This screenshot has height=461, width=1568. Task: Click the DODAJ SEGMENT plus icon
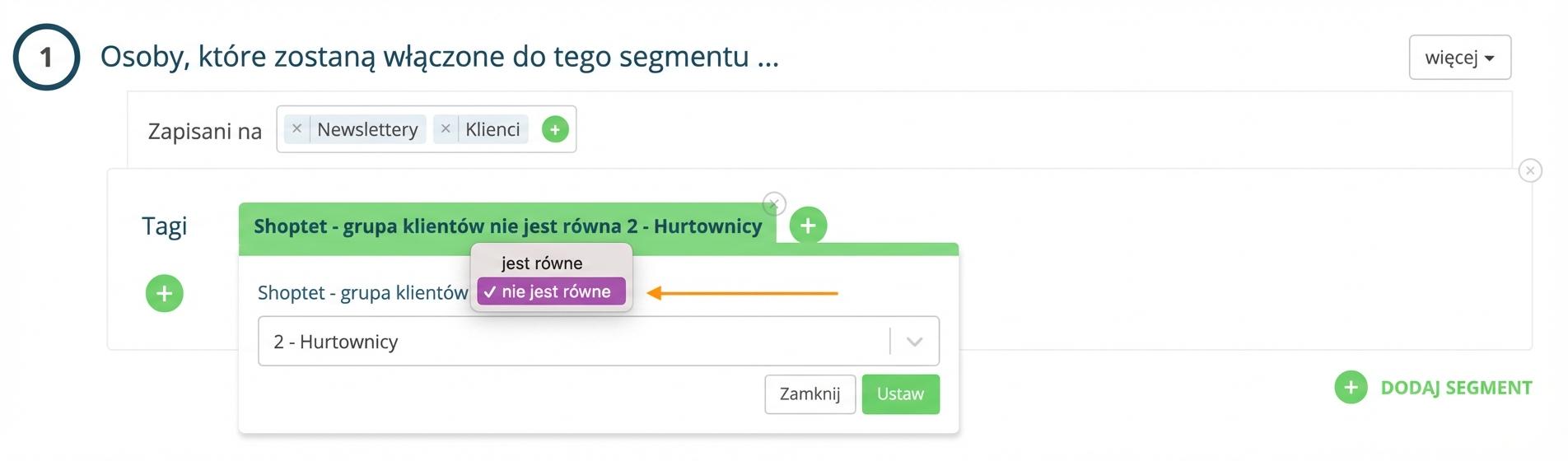click(1351, 388)
